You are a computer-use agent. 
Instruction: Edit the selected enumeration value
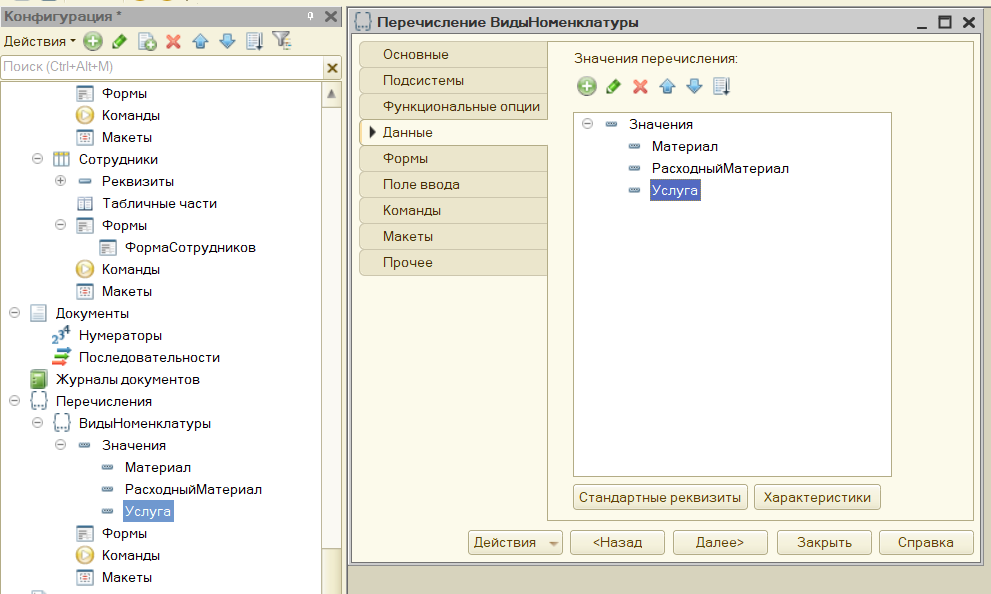[613, 87]
